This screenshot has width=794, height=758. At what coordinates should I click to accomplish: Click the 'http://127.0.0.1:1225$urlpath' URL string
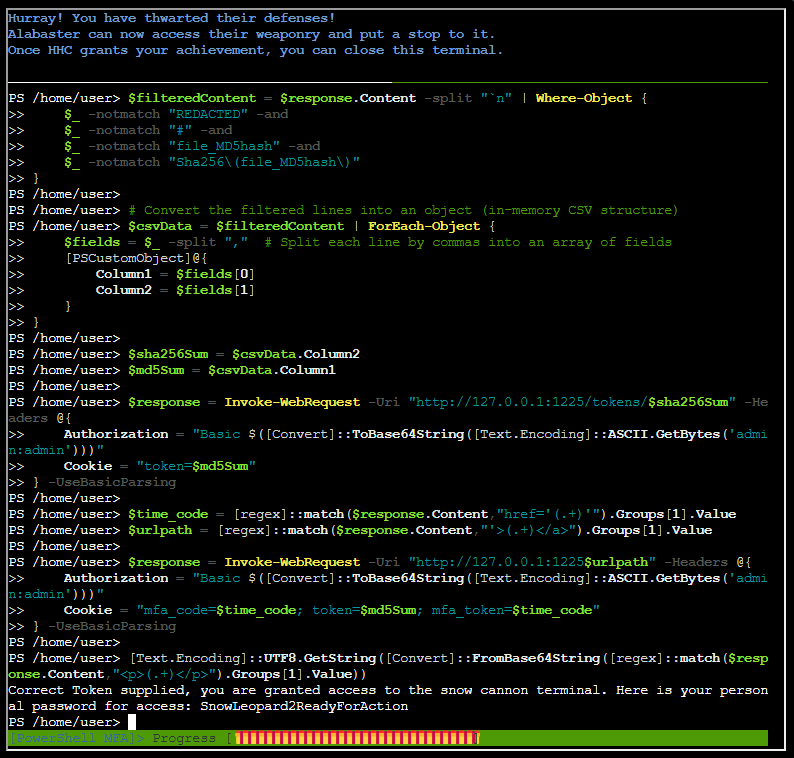pyautogui.click(x=532, y=562)
